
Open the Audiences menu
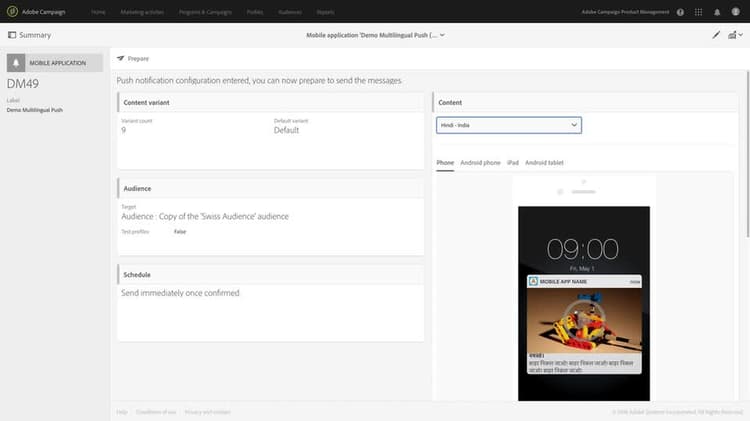tap(290, 12)
